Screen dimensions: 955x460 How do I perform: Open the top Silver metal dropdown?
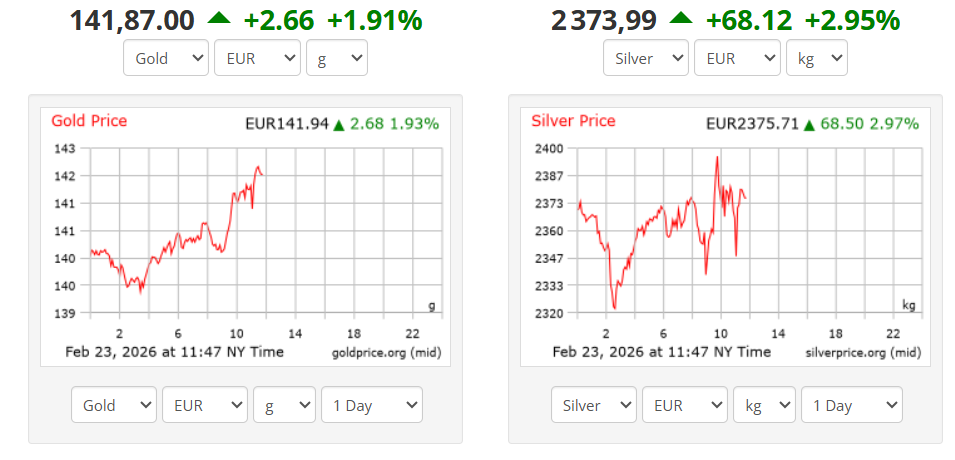(646, 58)
